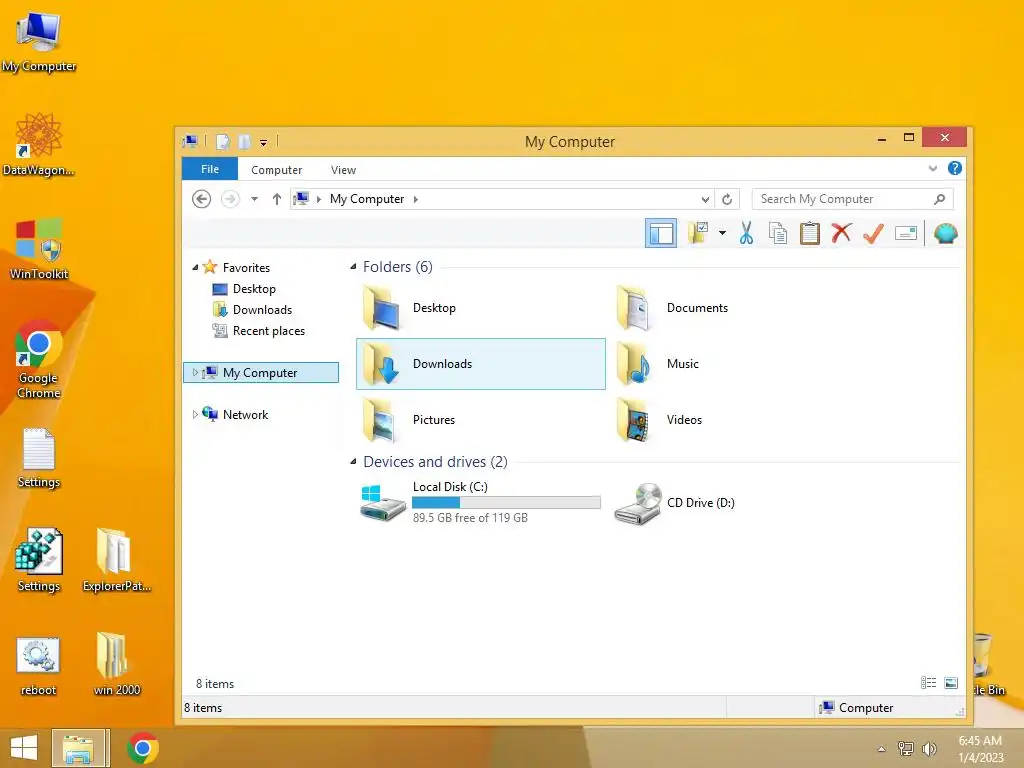The height and width of the screenshot is (768, 1024).
Task: Collapse the Favorites tree node
Action: pos(195,267)
